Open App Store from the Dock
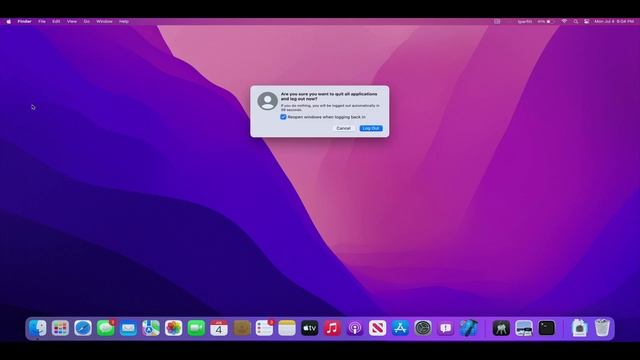Screen dimensions: 640x360 coord(400,328)
